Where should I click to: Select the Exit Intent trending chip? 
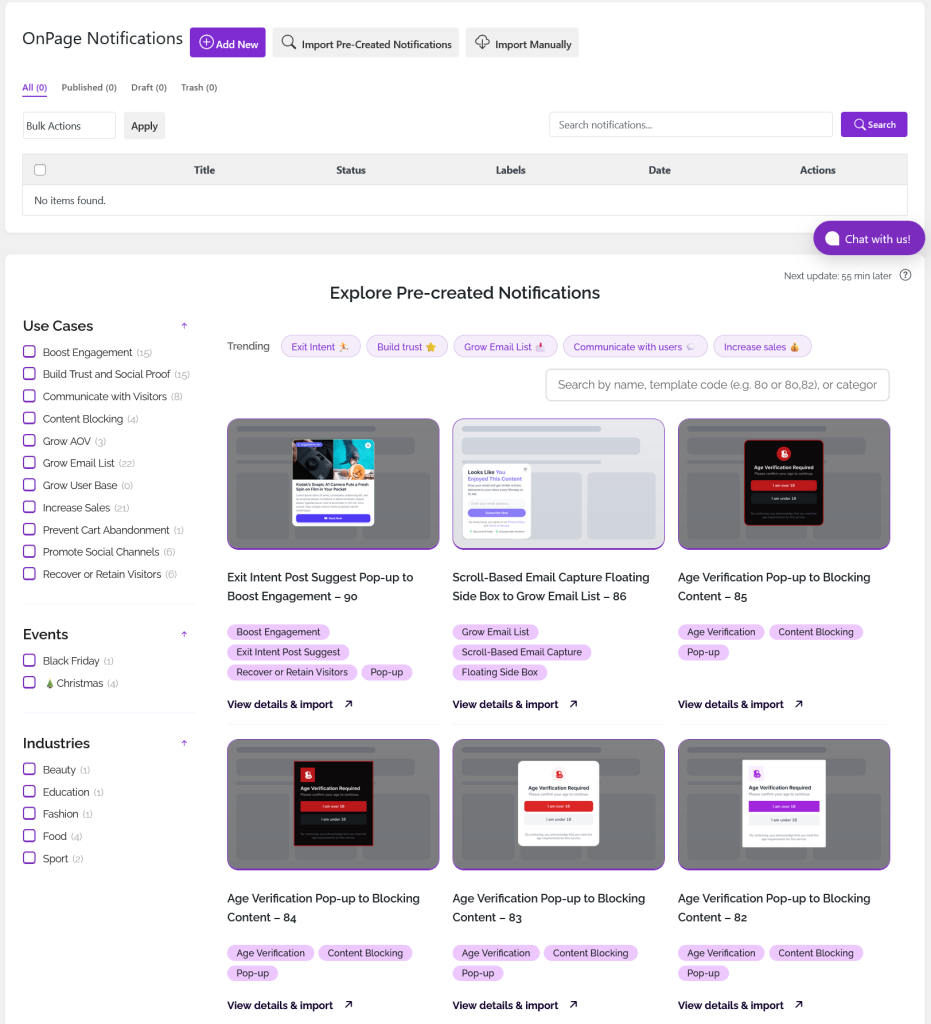[321, 347]
